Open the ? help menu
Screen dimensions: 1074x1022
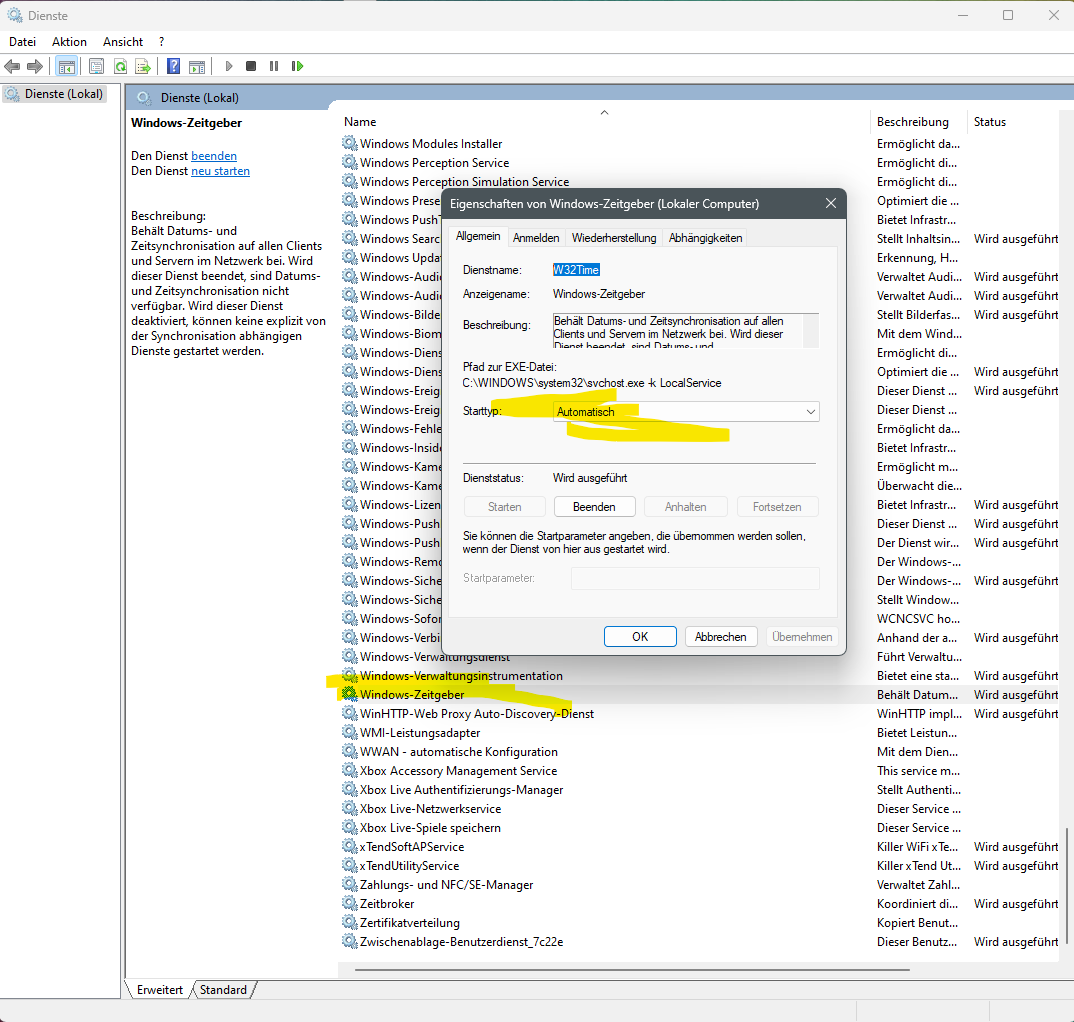click(162, 42)
